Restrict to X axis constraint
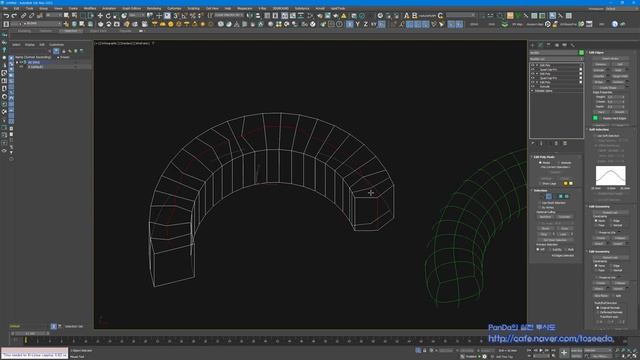 350,24
